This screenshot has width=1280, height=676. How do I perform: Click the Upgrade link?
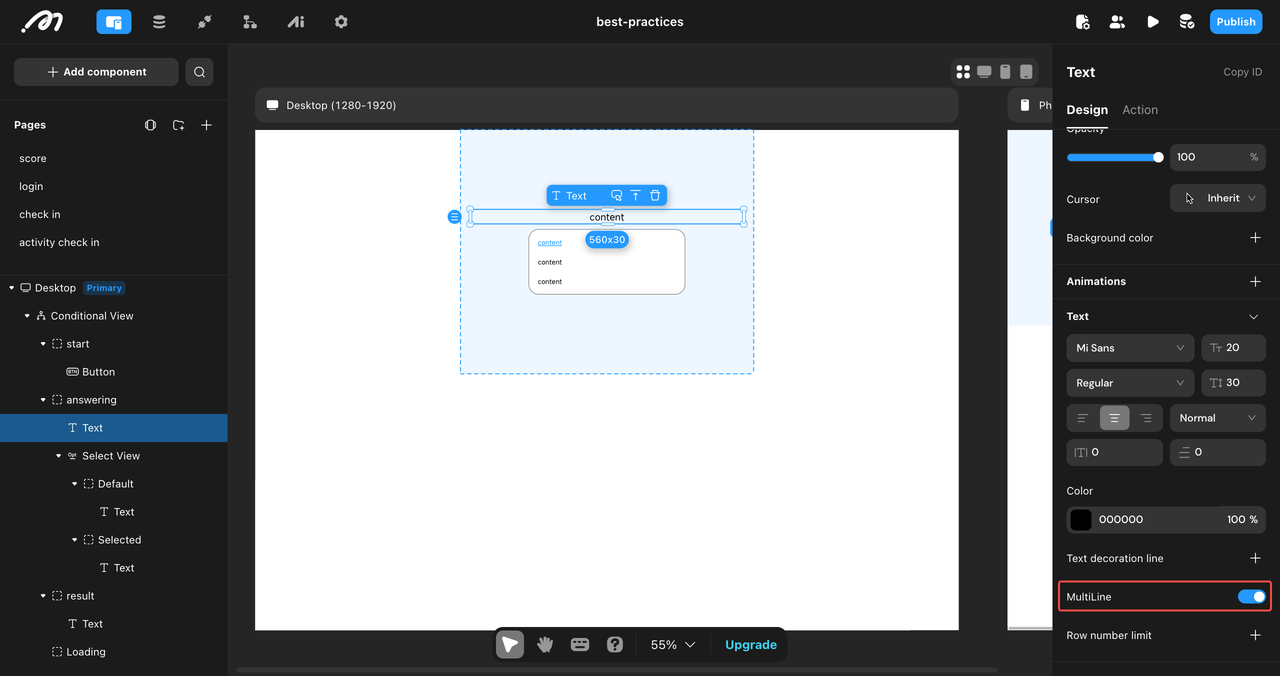[x=751, y=645]
